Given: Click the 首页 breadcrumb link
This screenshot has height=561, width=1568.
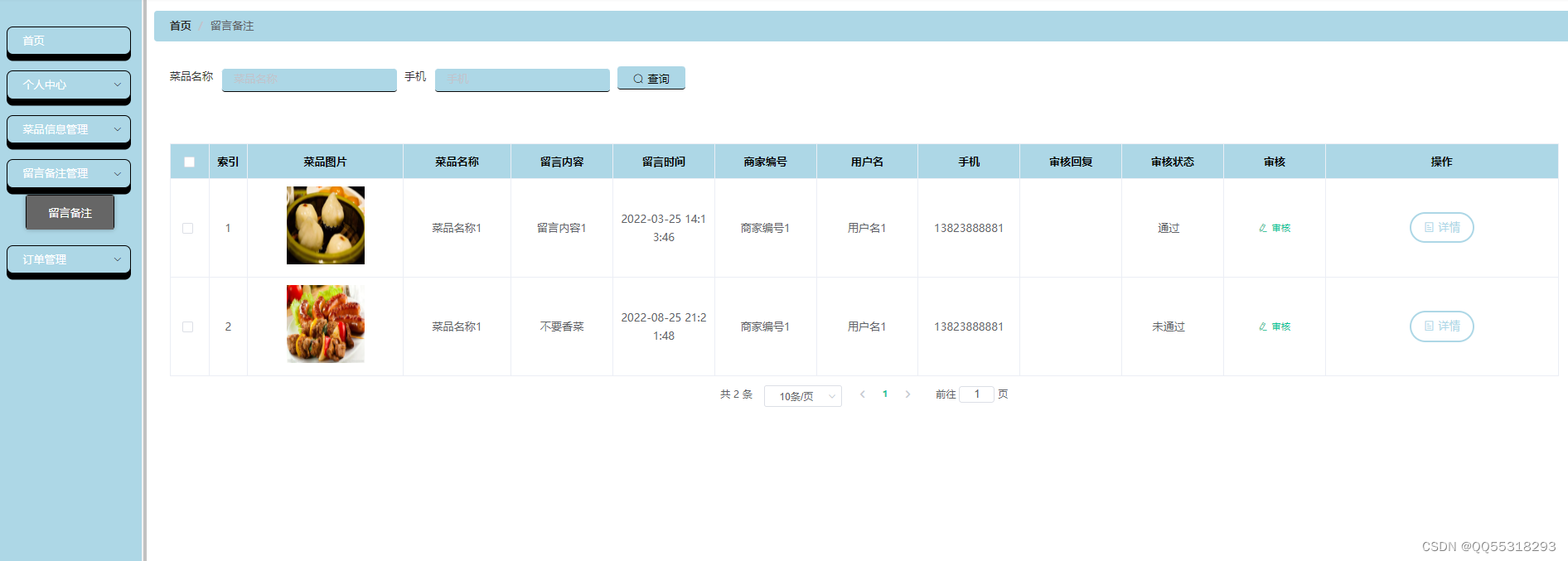Looking at the screenshot, I should 181,26.
